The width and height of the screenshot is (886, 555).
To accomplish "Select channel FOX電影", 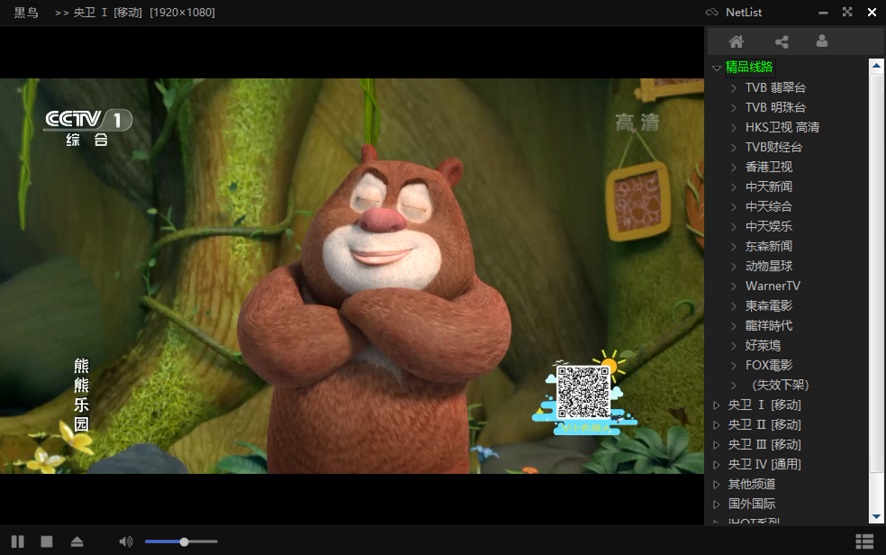I will coord(768,365).
